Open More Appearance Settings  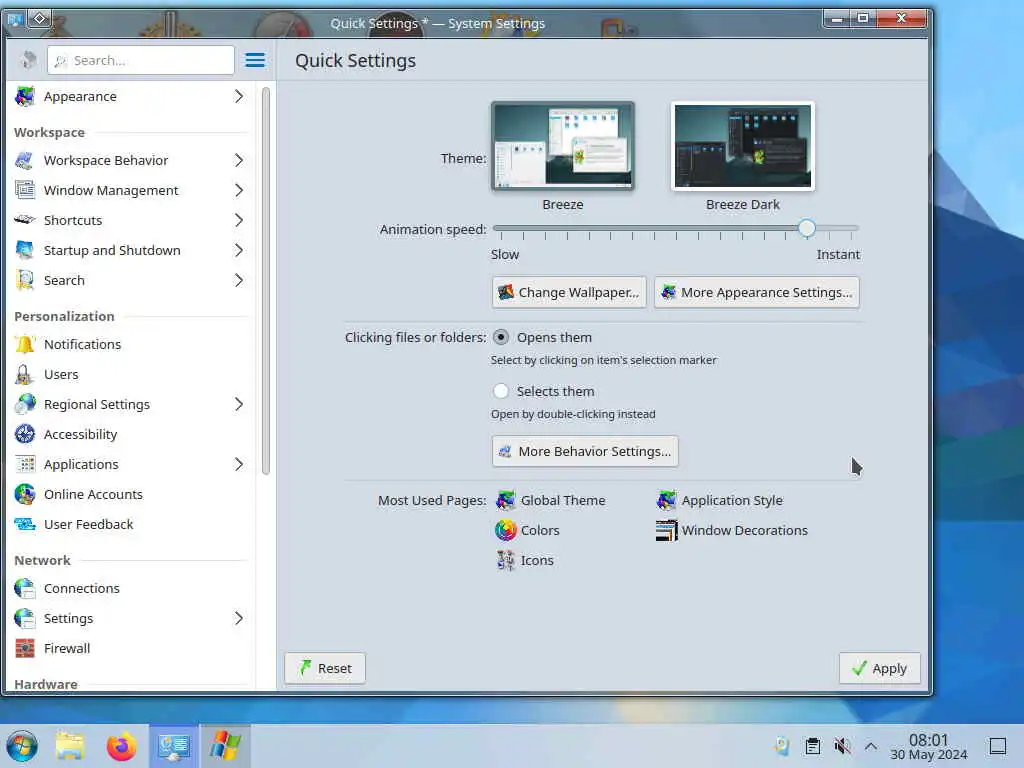[757, 293]
